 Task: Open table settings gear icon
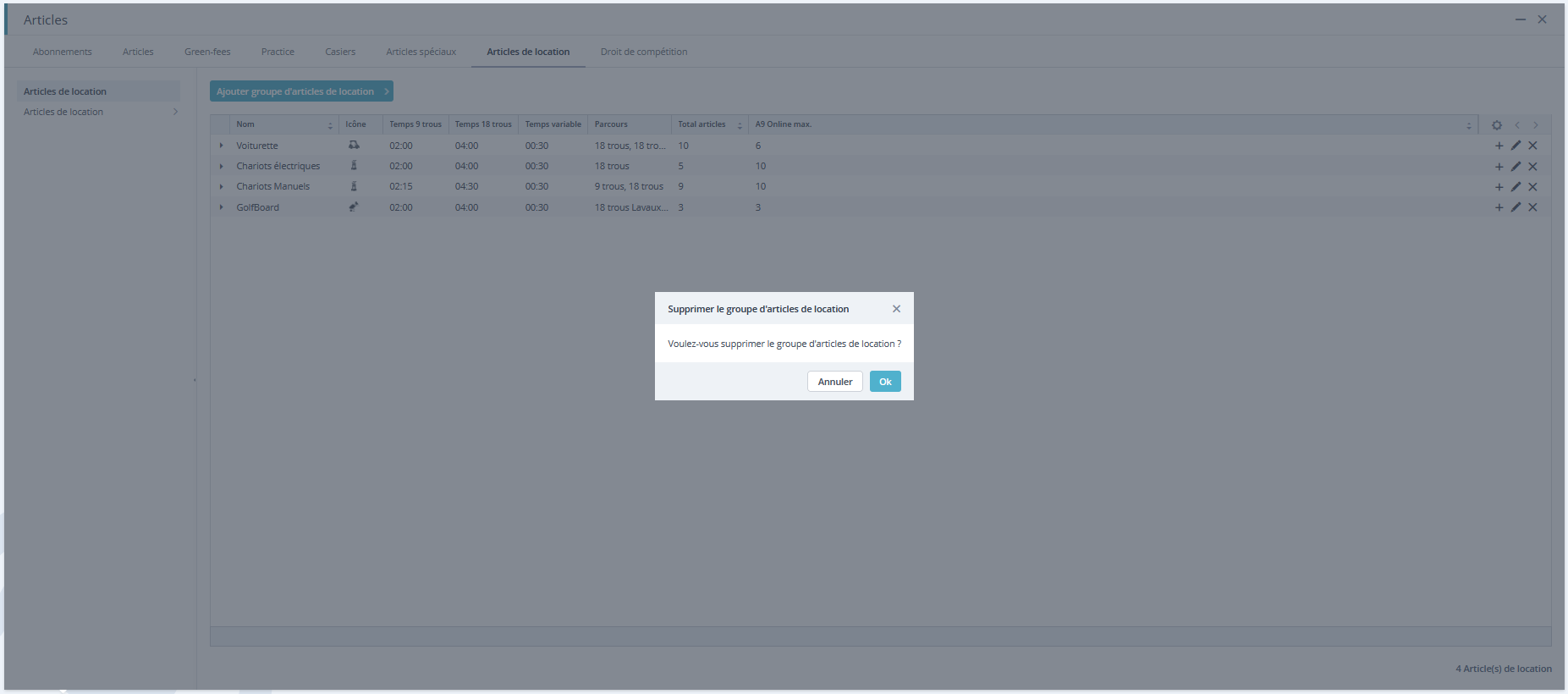(x=1496, y=125)
